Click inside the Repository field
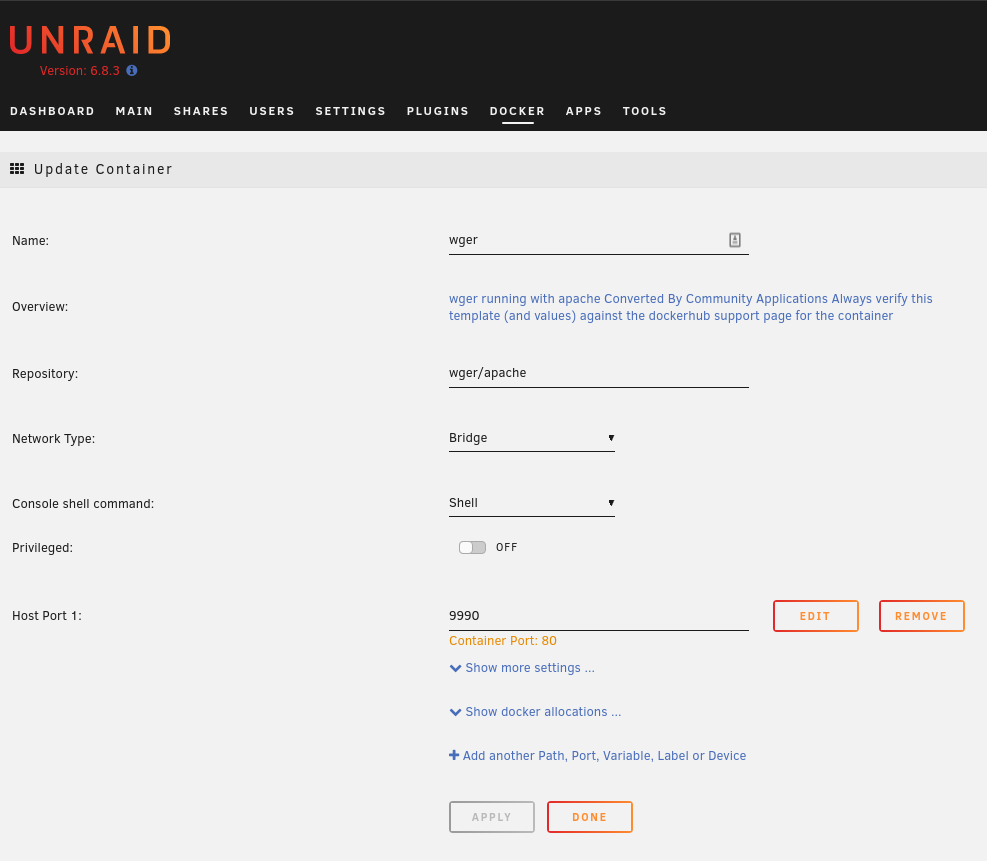 pos(598,372)
